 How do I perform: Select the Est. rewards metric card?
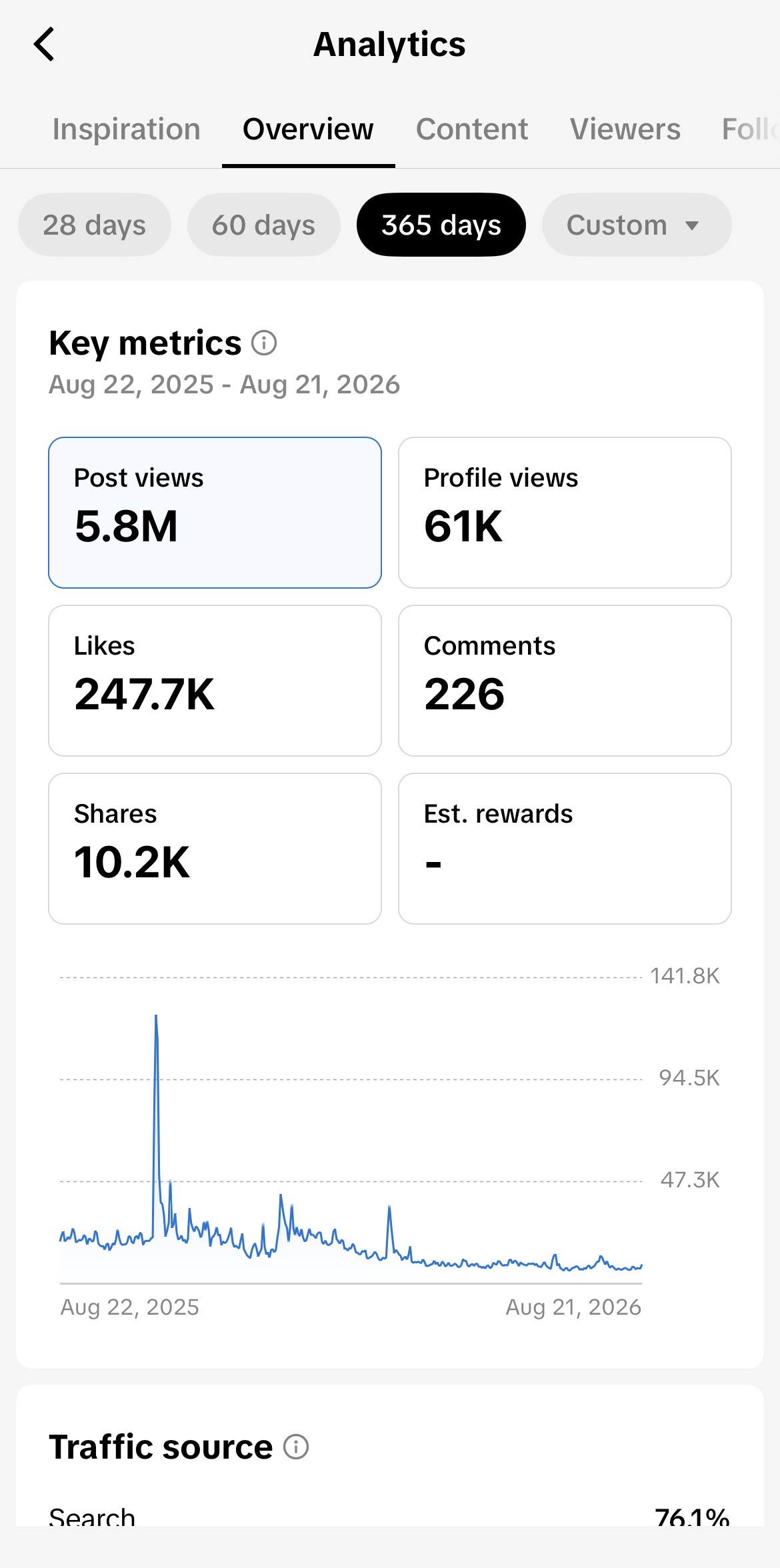click(x=565, y=849)
